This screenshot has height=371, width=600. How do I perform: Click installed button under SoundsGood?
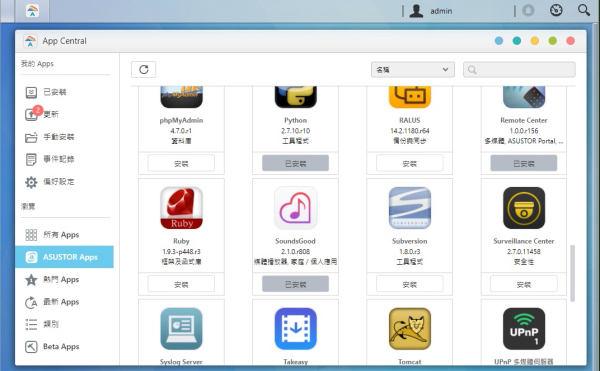295,284
